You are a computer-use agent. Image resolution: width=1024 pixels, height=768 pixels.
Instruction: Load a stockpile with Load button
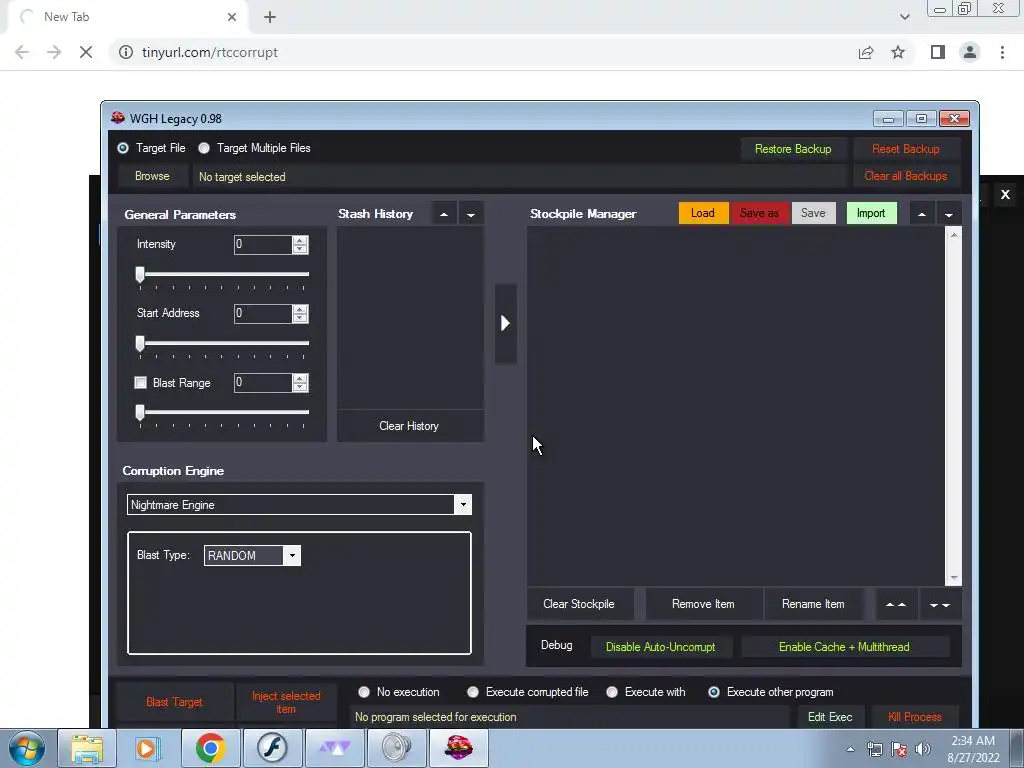point(703,214)
